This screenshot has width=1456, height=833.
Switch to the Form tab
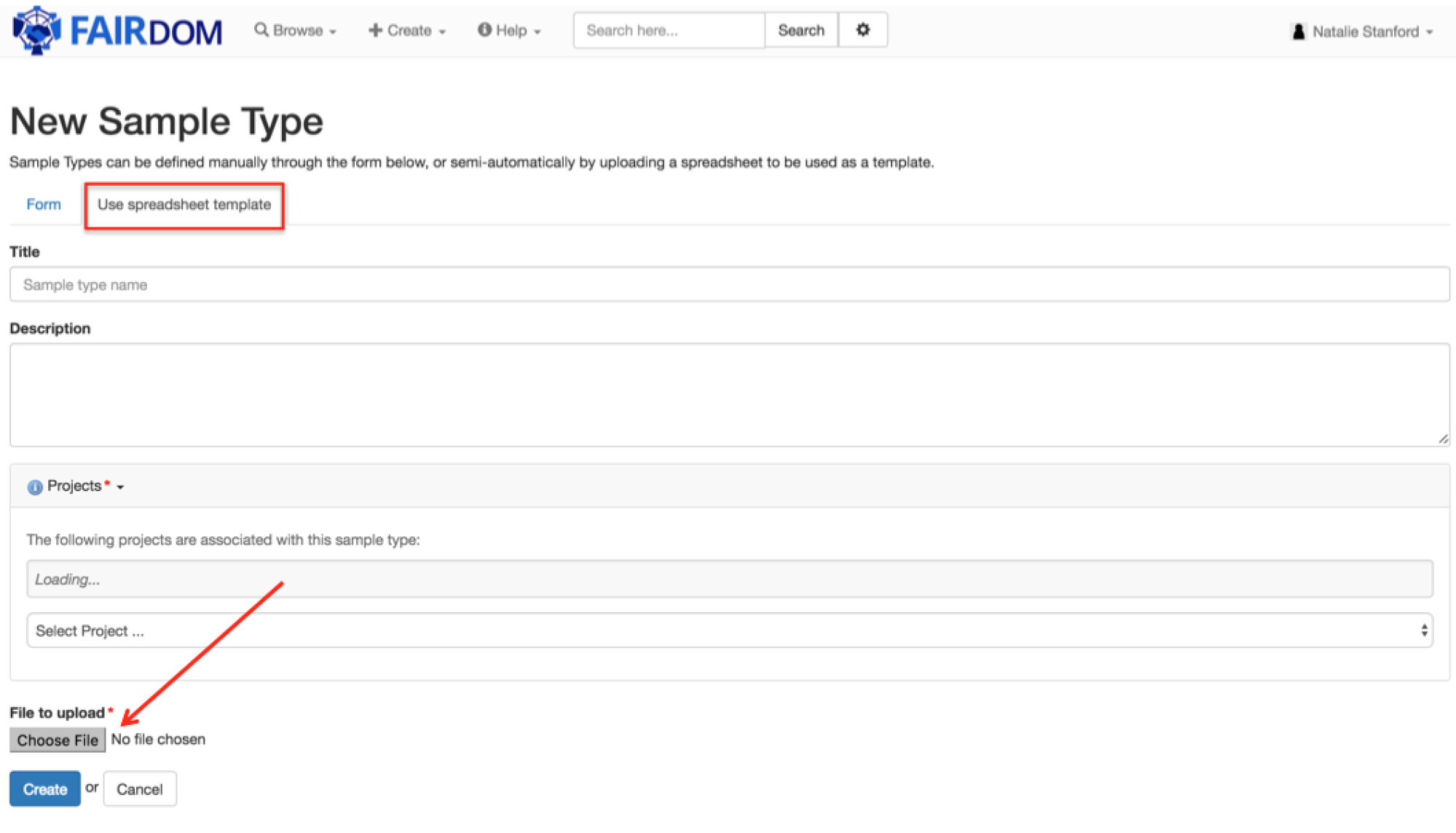tap(44, 205)
